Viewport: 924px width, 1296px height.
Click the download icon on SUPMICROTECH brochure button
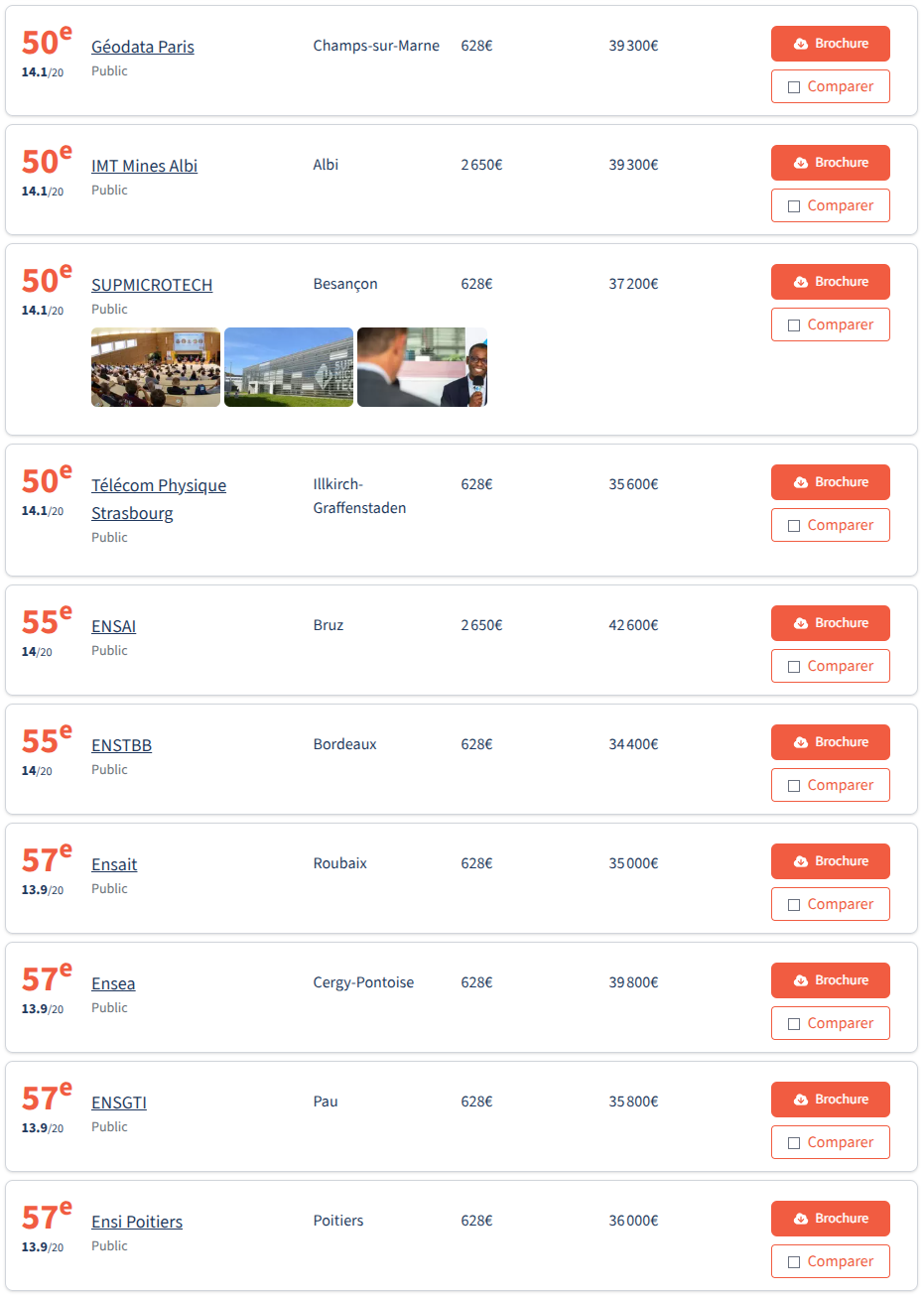coord(801,282)
